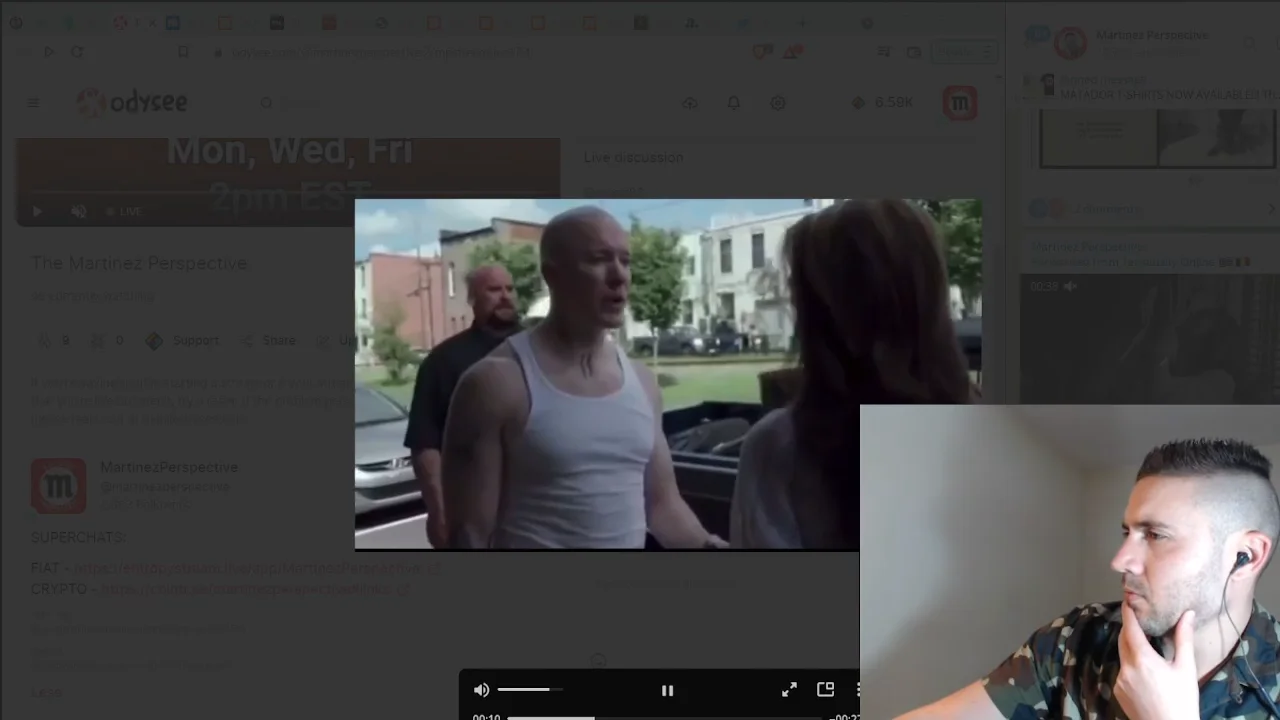Open the right panel Martinez Perspective post title
The height and width of the screenshot is (720, 1280).
click(1090, 246)
